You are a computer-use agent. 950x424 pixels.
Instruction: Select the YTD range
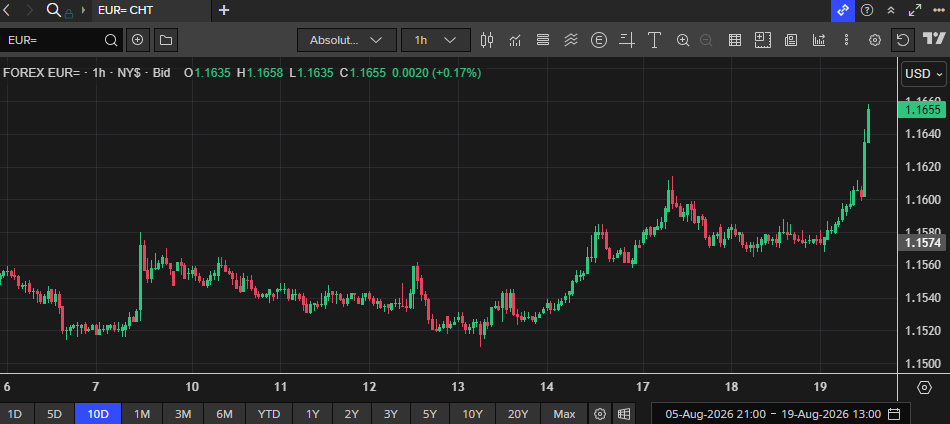tap(269, 414)
